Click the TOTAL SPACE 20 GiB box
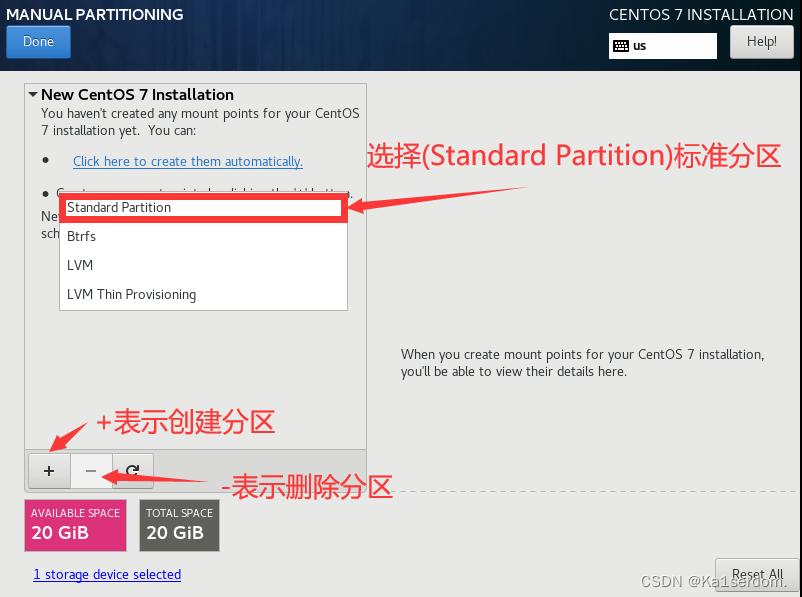Image resolution: width=802 pixels, height=597 pixels. point(180,525)
